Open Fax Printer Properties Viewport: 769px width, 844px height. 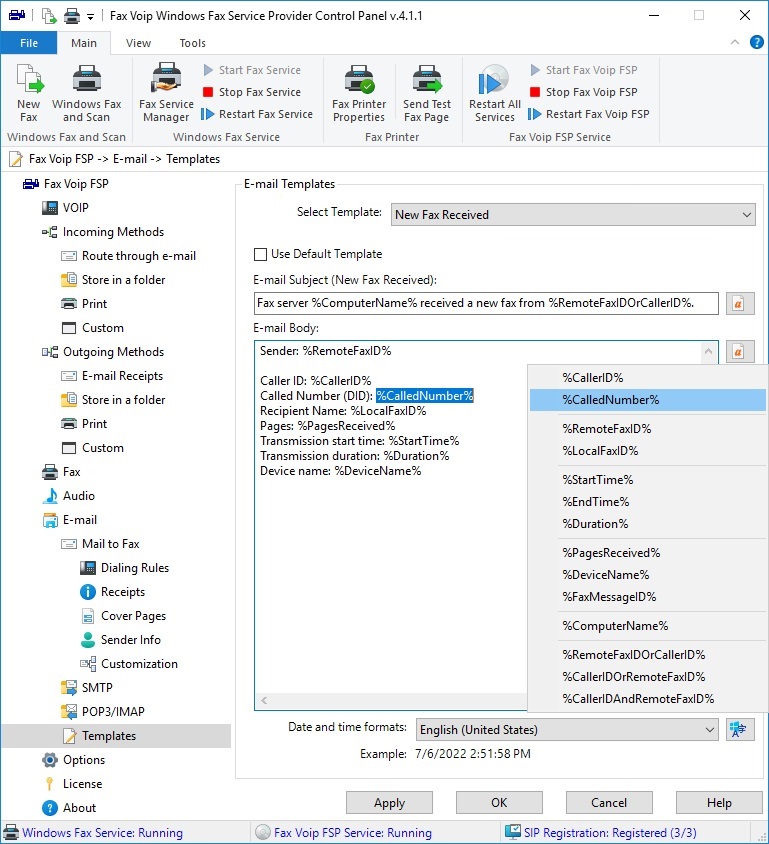(359, 93)
